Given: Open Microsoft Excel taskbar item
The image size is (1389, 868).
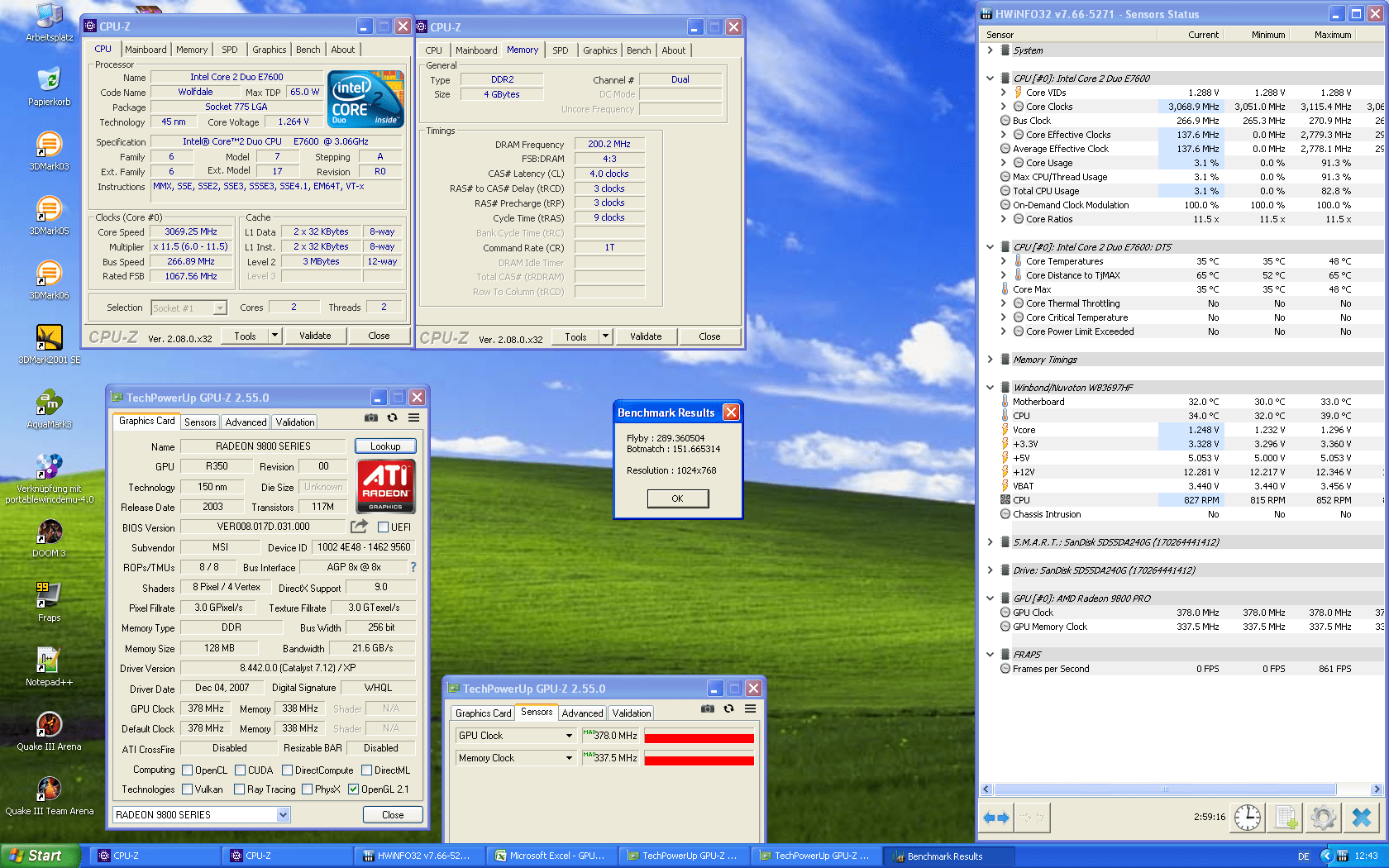Looking at the screenshot, I should click(x=551, y=856).
